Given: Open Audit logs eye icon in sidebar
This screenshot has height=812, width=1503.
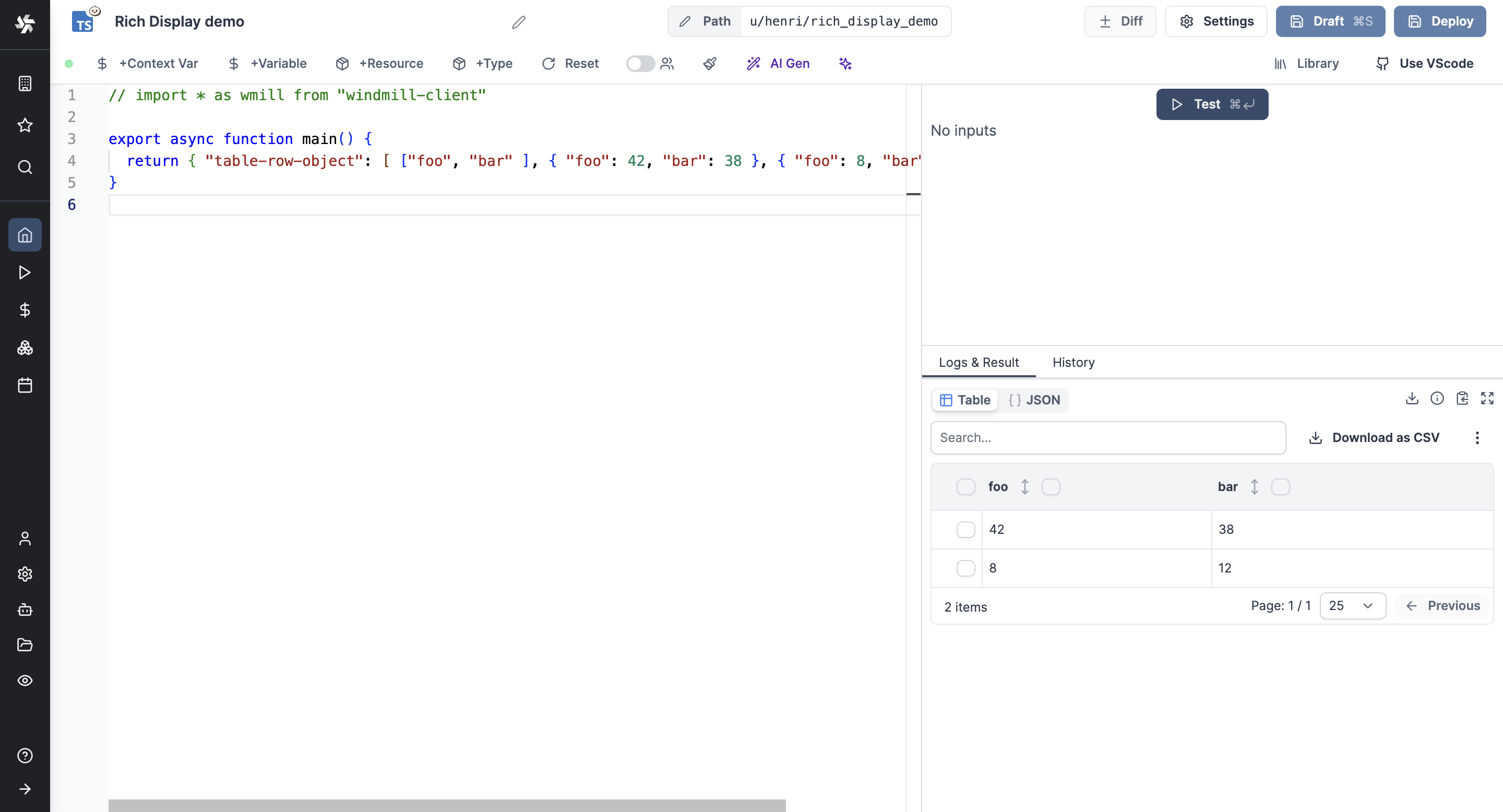Looking at the screenshot, I should tap(25, 680).
